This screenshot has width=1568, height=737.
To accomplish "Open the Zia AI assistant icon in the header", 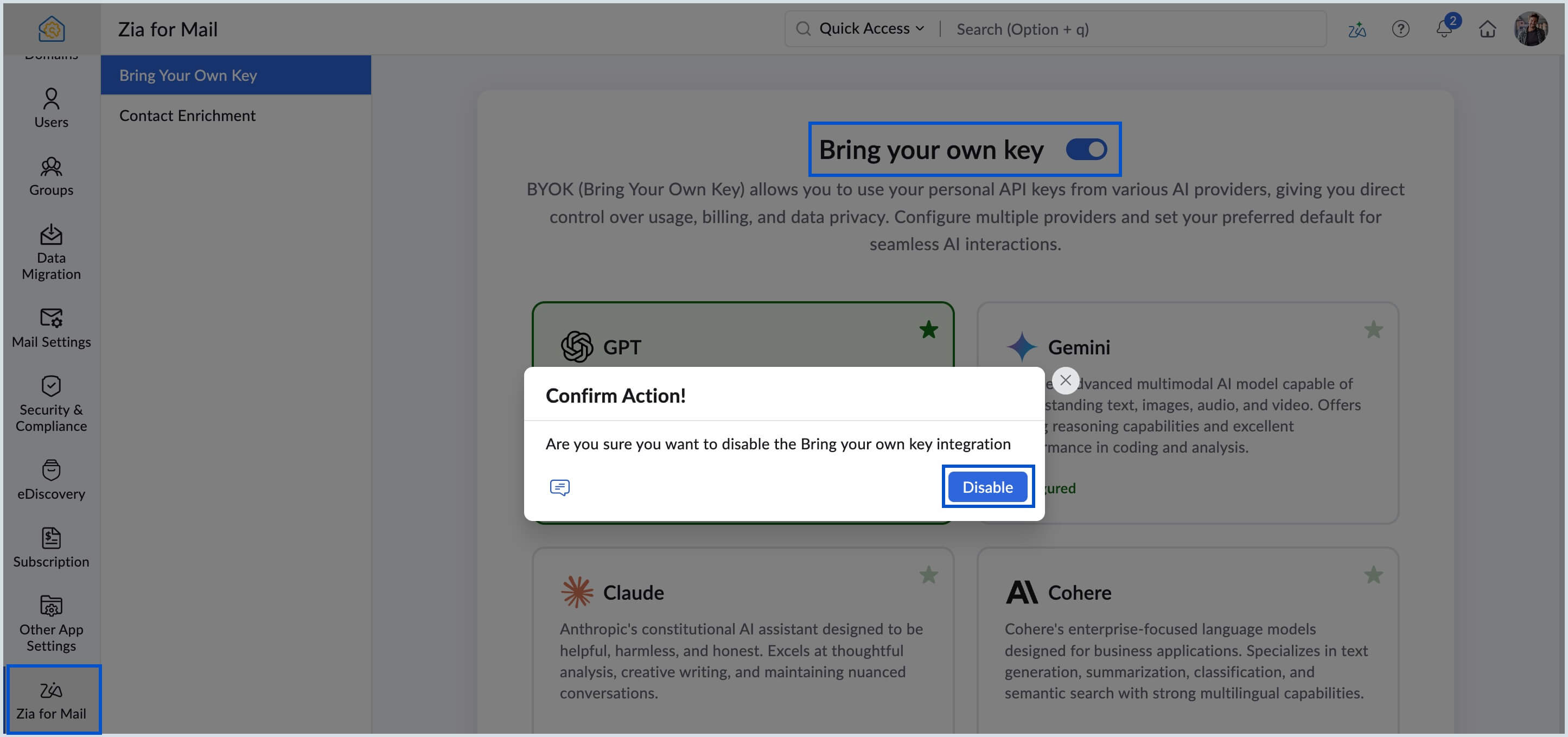I will (x=1356, y=29).
